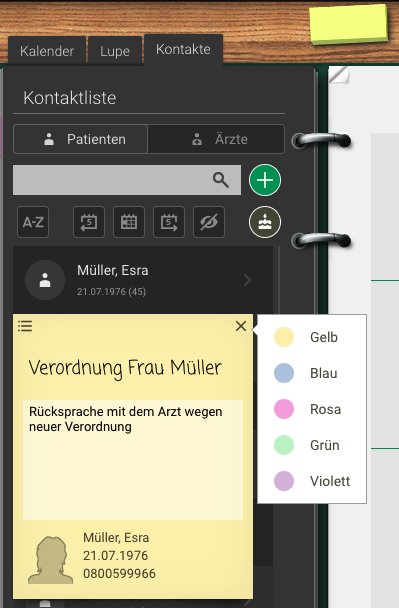Select the Kontakte tab

183,49
